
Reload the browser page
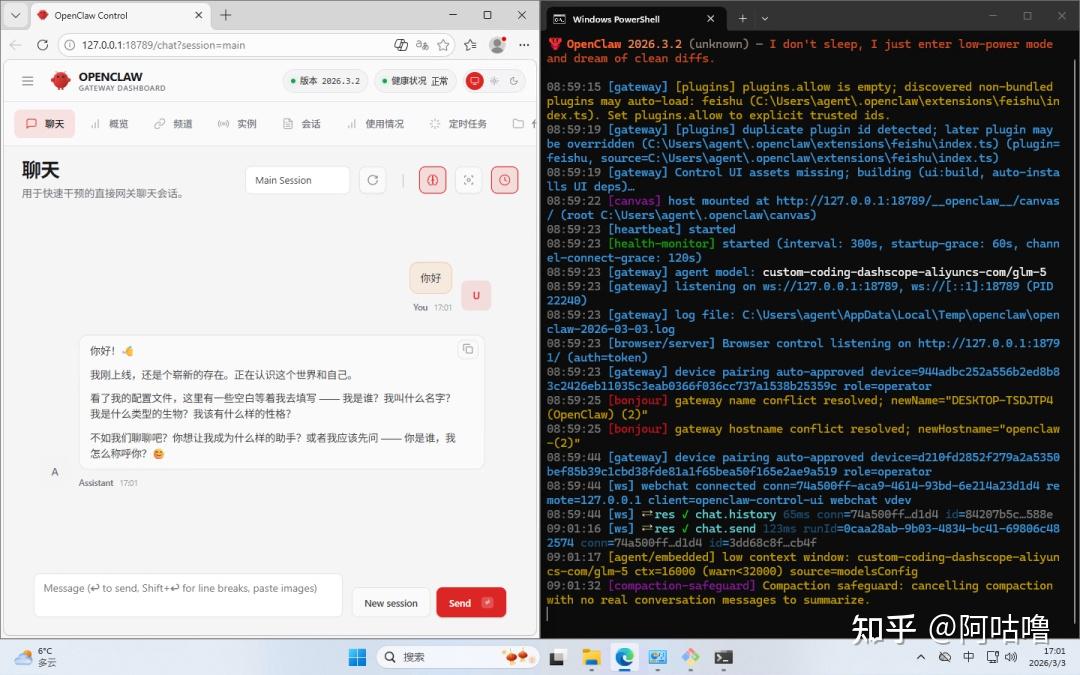coord(43,45)
